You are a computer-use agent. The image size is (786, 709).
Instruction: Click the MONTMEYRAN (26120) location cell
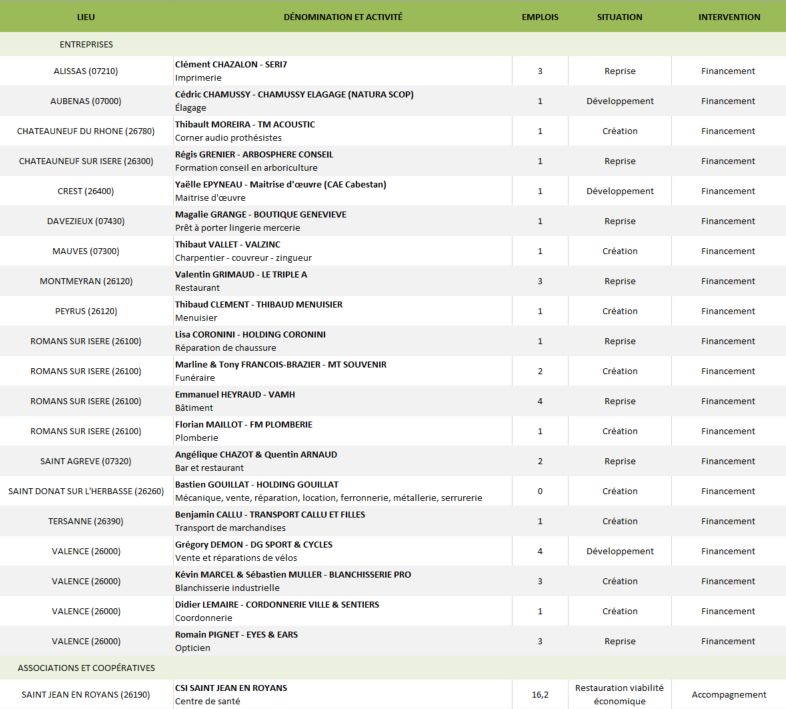pos(85,281)
